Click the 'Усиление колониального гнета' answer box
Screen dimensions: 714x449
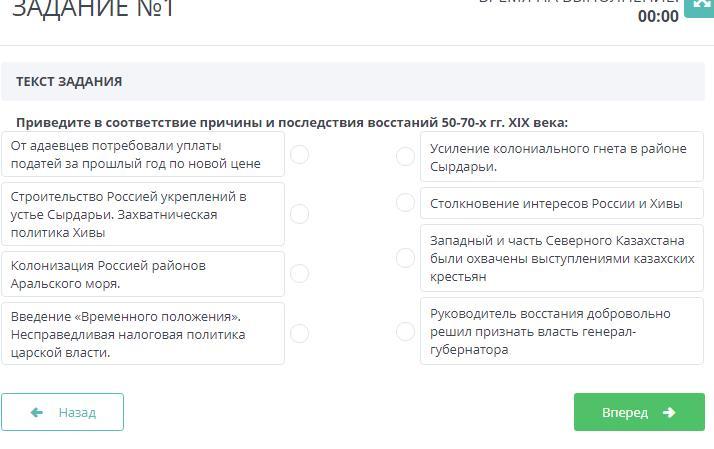pyautogui.click(x=562, y=157)
